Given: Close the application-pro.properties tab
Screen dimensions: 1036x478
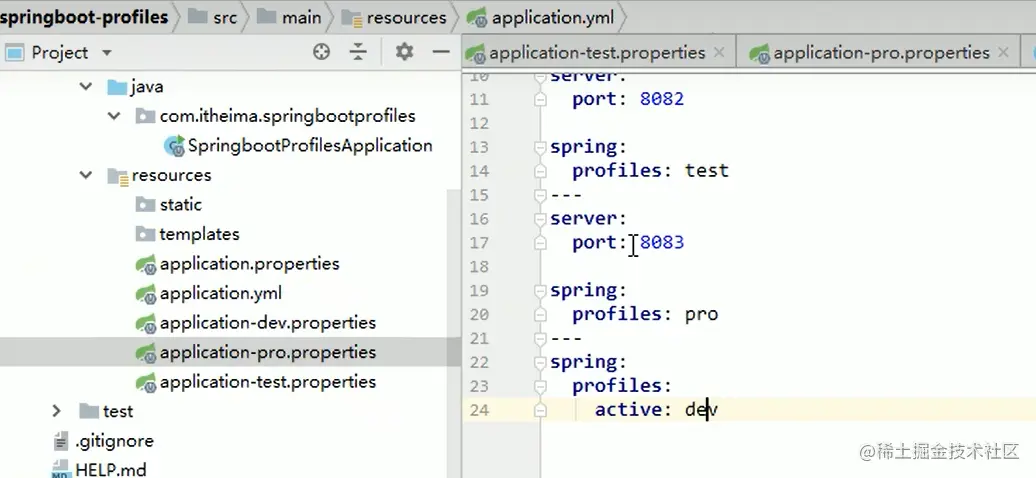Looking at the screenshot, I should 1004,52.
